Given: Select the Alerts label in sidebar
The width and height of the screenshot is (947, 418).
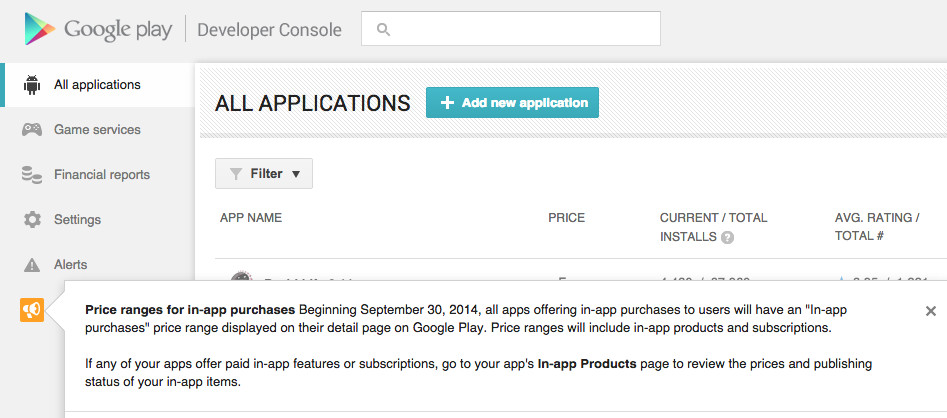Looking at the screenshot, I should pyautogui.click(x=70, y=265).
